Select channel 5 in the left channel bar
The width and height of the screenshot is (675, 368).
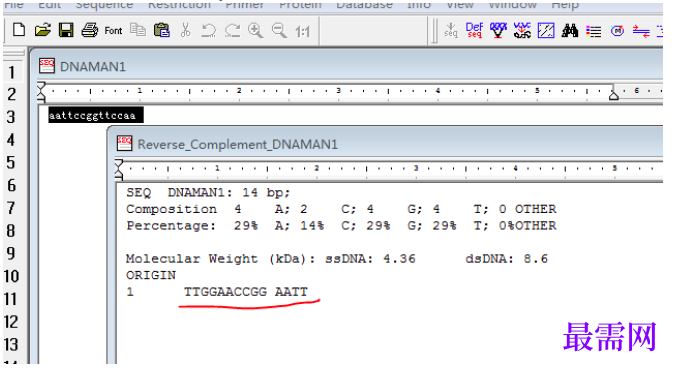(12, 163)
